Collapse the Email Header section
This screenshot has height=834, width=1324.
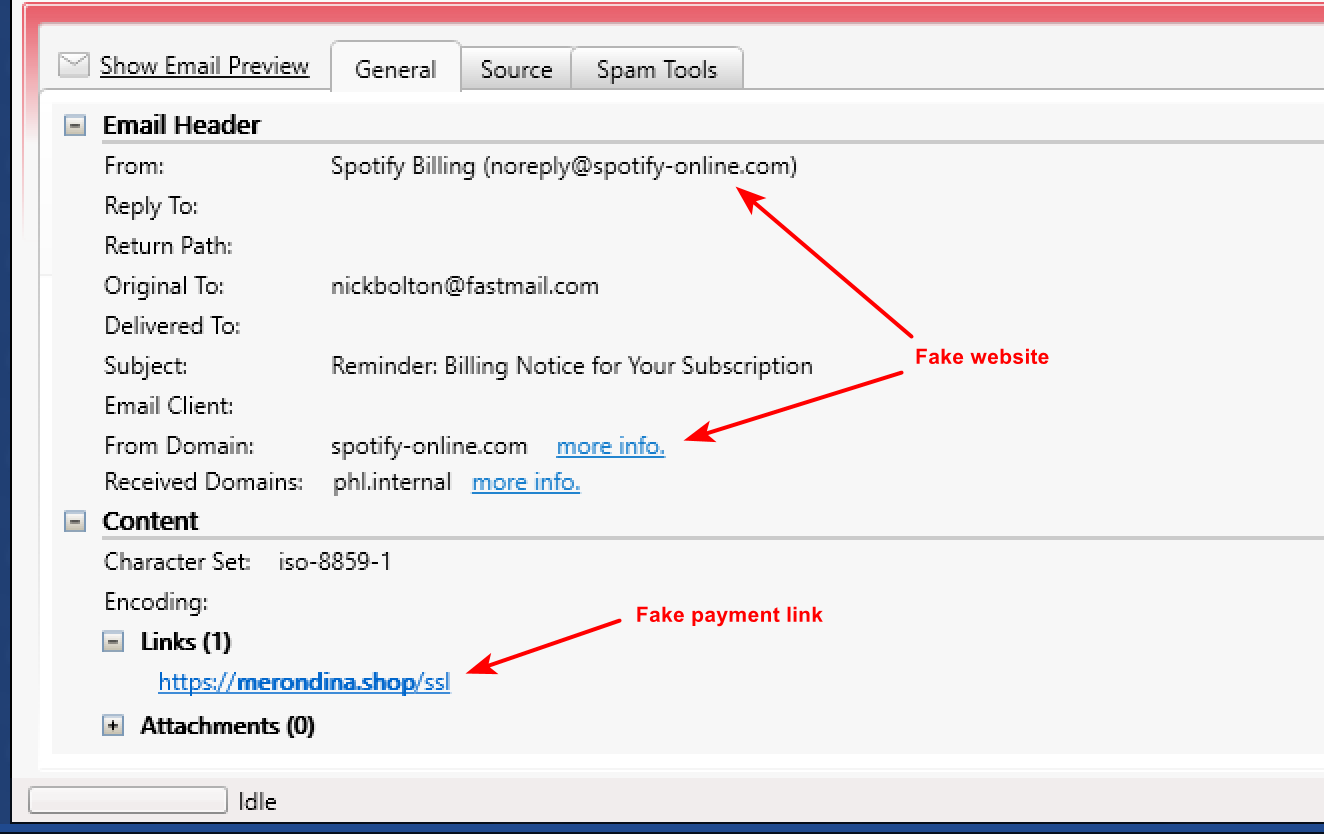point(74,125)
